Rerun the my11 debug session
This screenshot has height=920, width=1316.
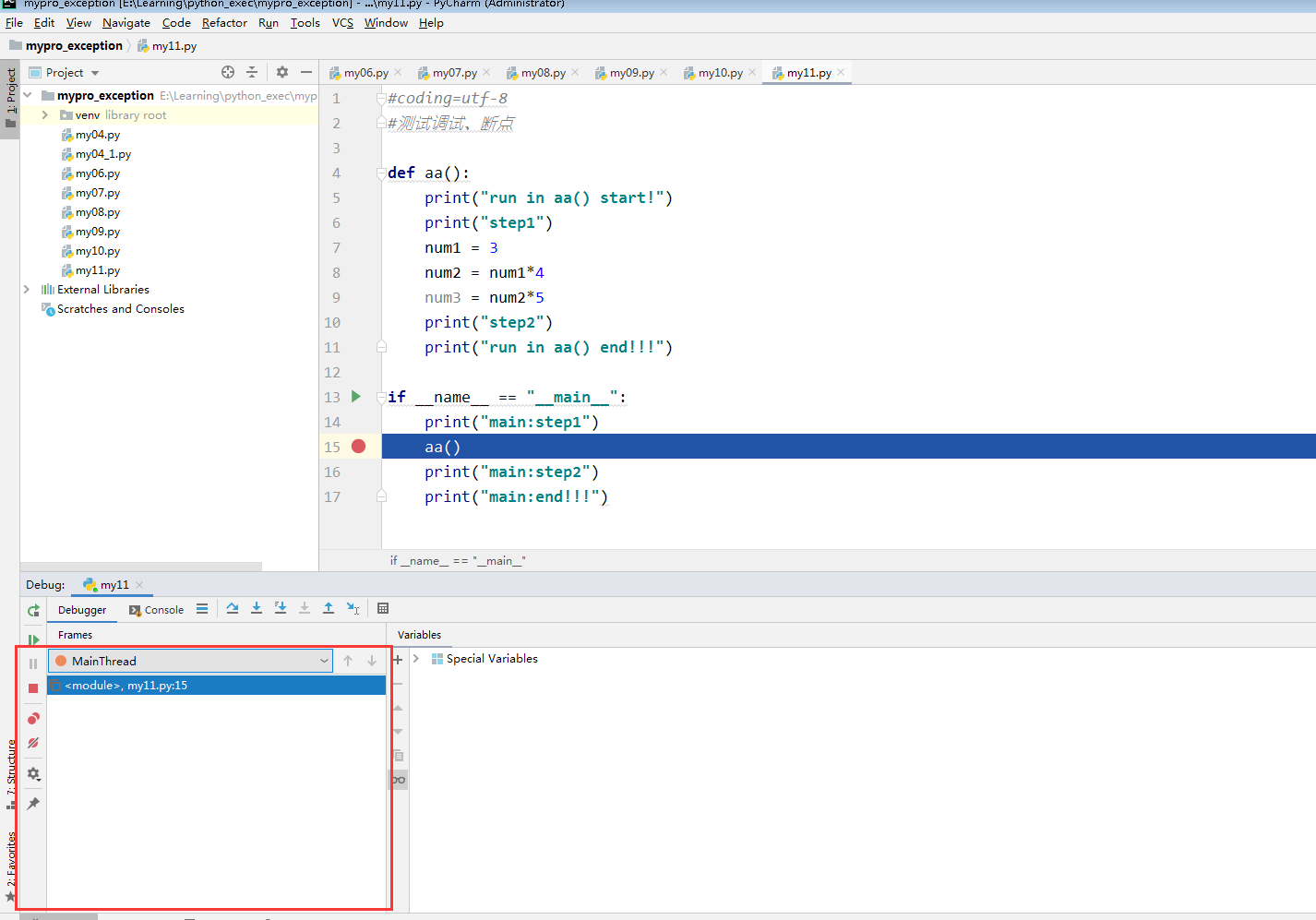click(x=33, y=611)
